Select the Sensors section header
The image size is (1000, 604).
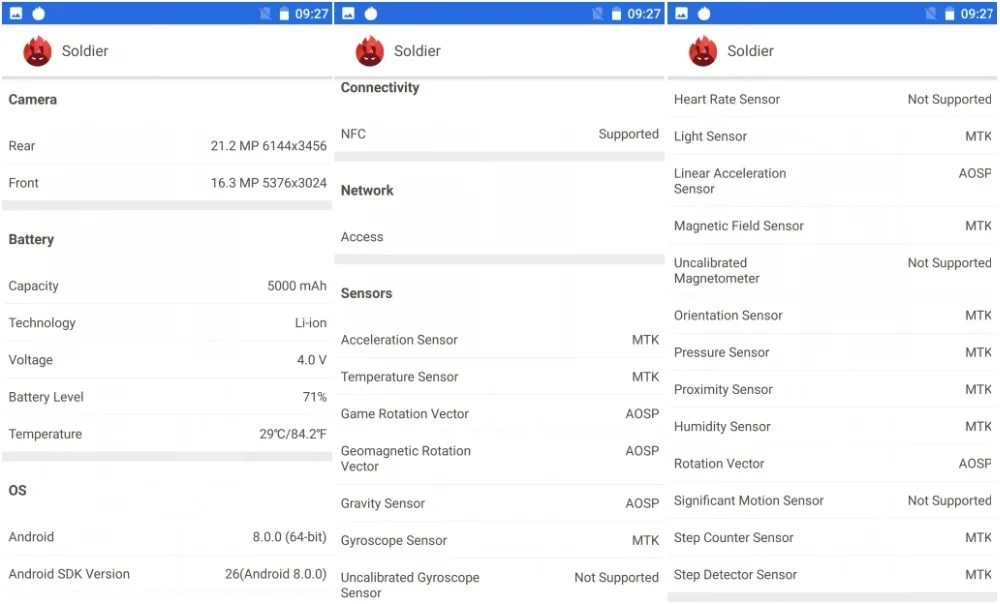coord(366,293)
